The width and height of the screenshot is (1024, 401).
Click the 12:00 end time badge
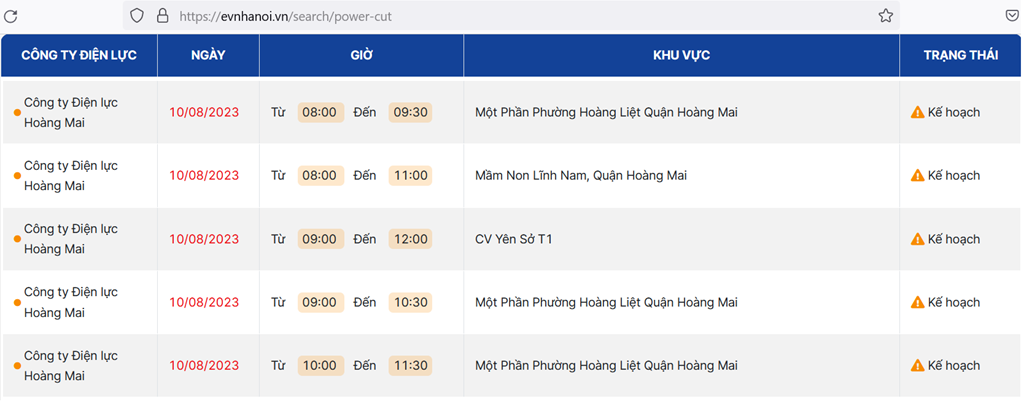pos(410,239)
